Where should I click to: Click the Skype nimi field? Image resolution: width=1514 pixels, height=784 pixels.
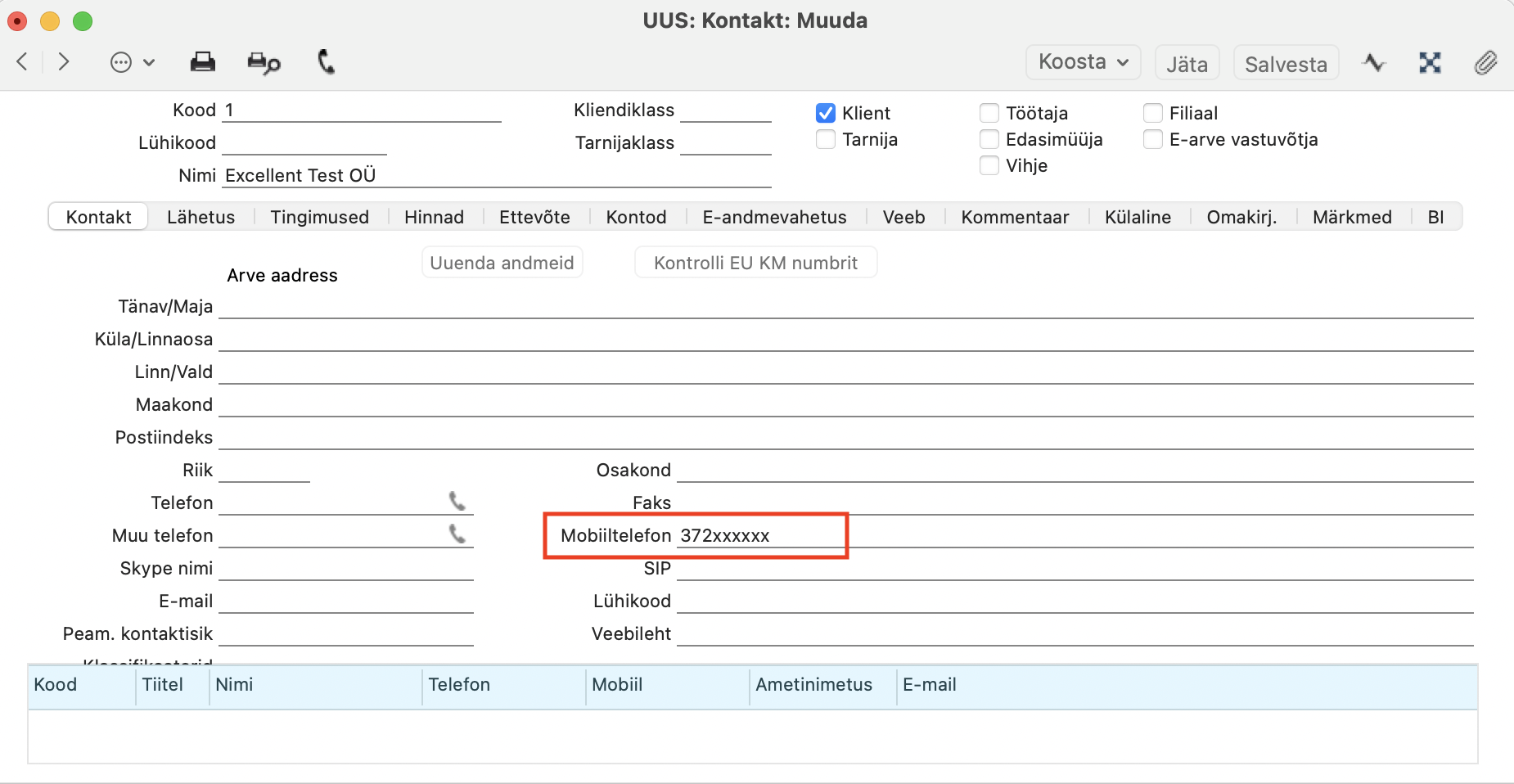coord(345,568)
